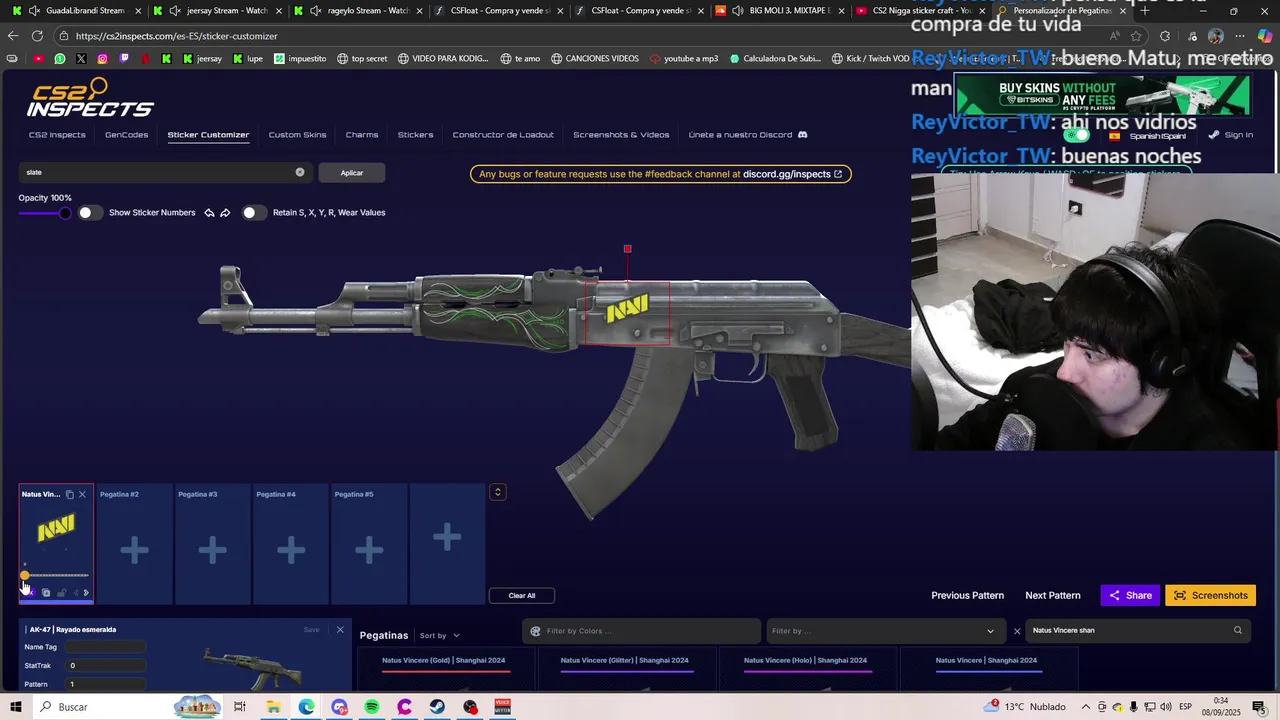Viewport: 1280px width, 720px height.
Task: Click next arrow on Natus Vincere sticker slot
Action: [x=86, y=593]
